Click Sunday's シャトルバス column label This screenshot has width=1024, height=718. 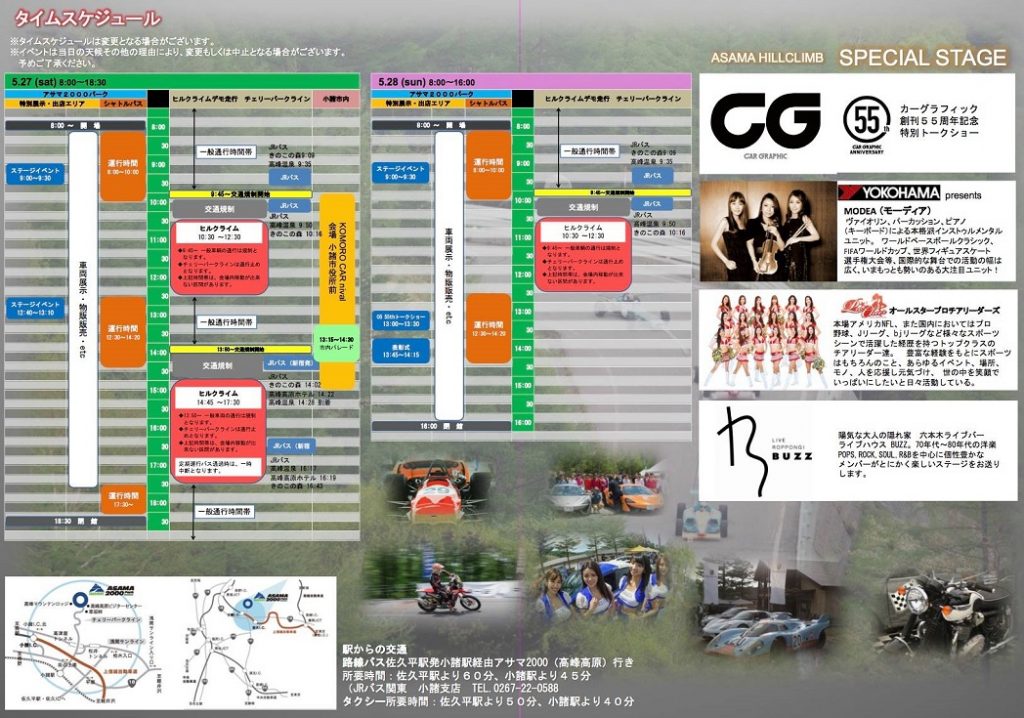pyautogui.click(x=488, y=103)
